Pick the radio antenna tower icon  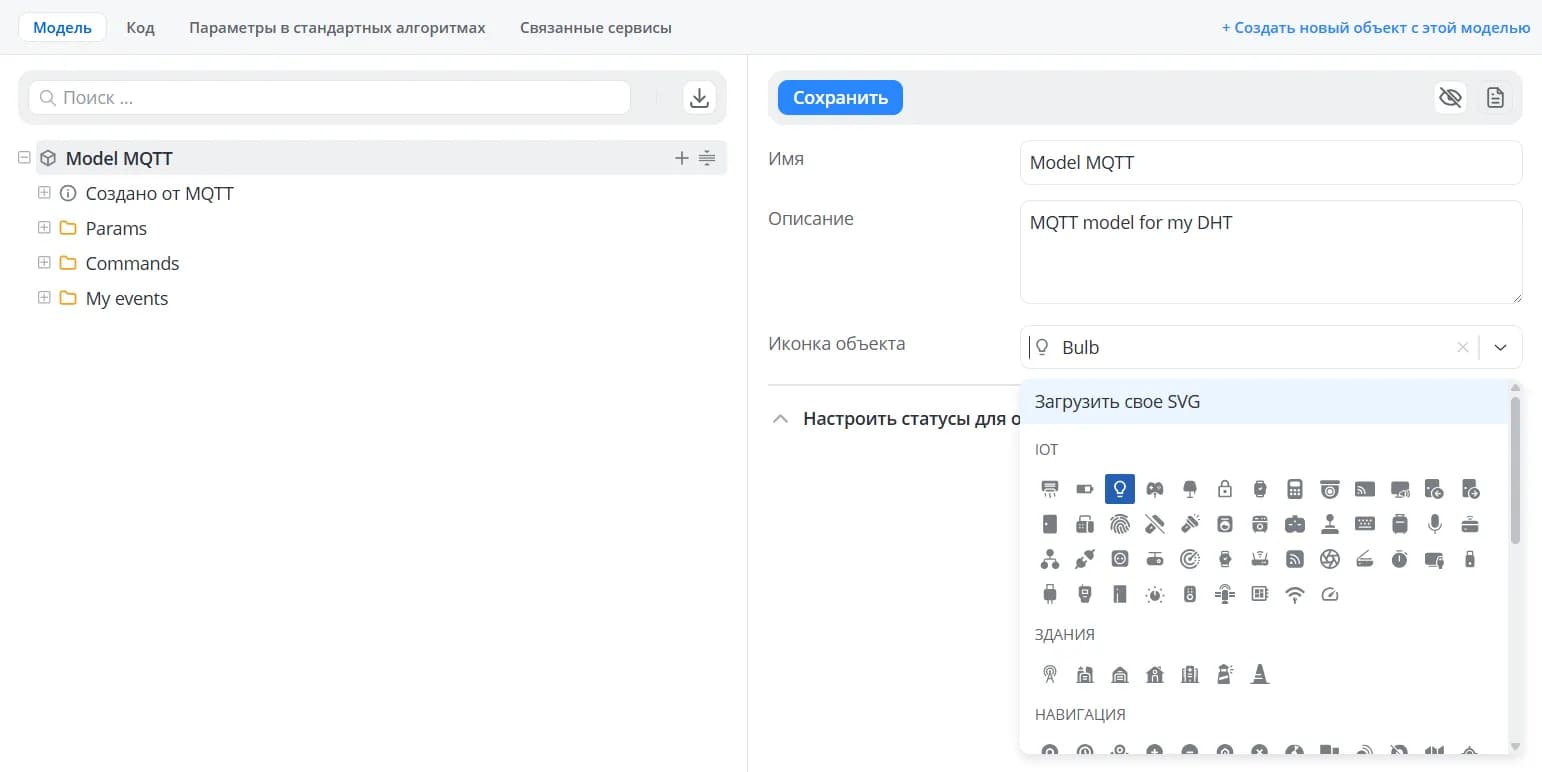[x=1050, y=674]
